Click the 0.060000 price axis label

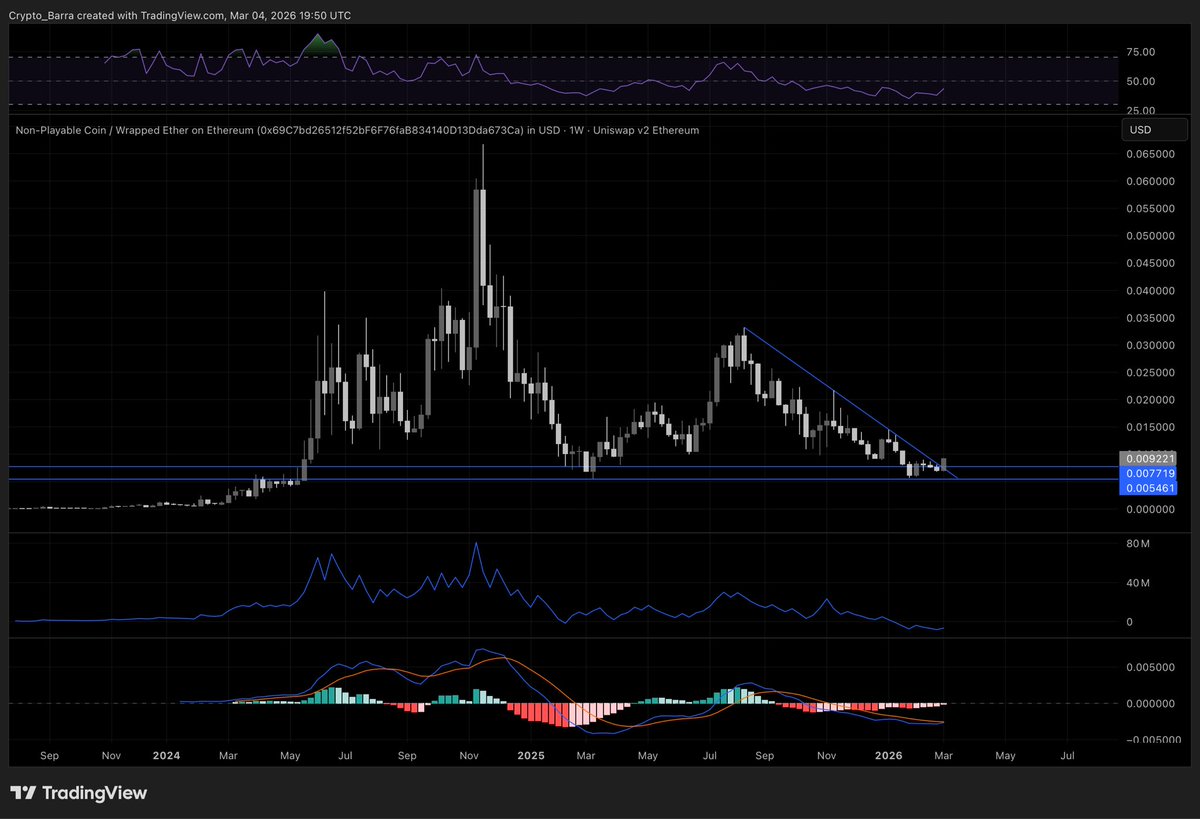coord(1152,182)
